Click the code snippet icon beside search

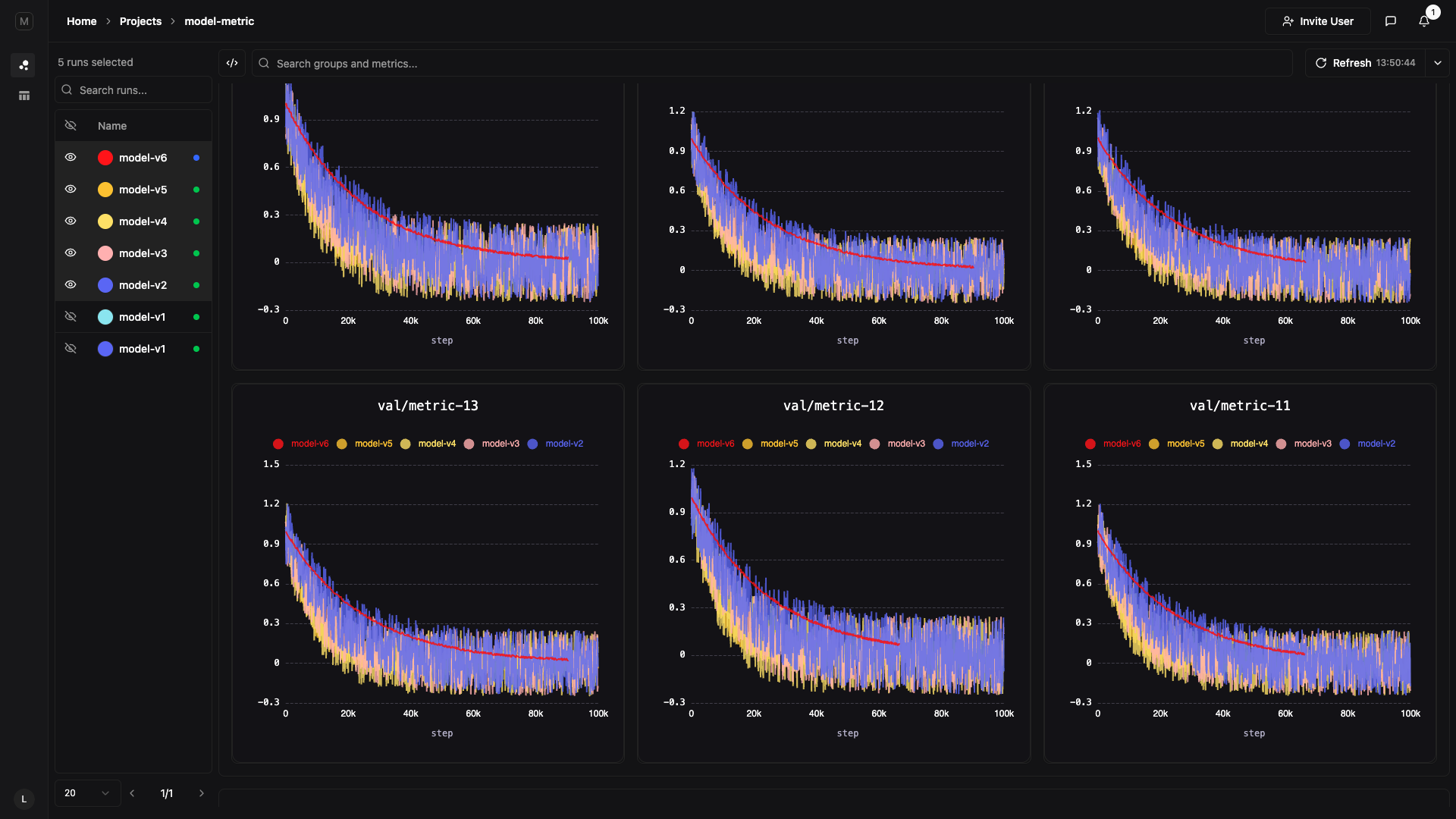click(231, 63)
